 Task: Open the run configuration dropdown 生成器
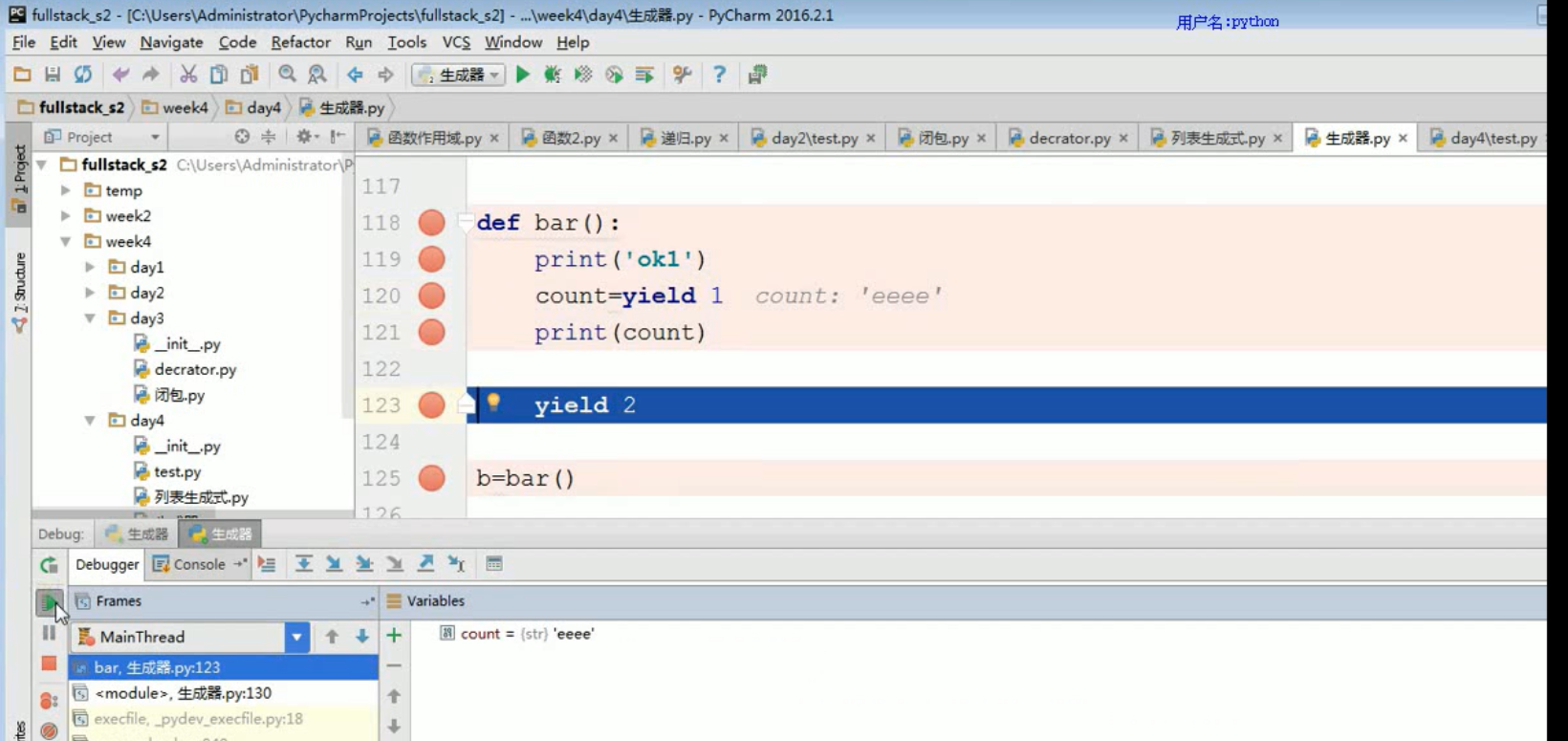(x=459, y=75)
